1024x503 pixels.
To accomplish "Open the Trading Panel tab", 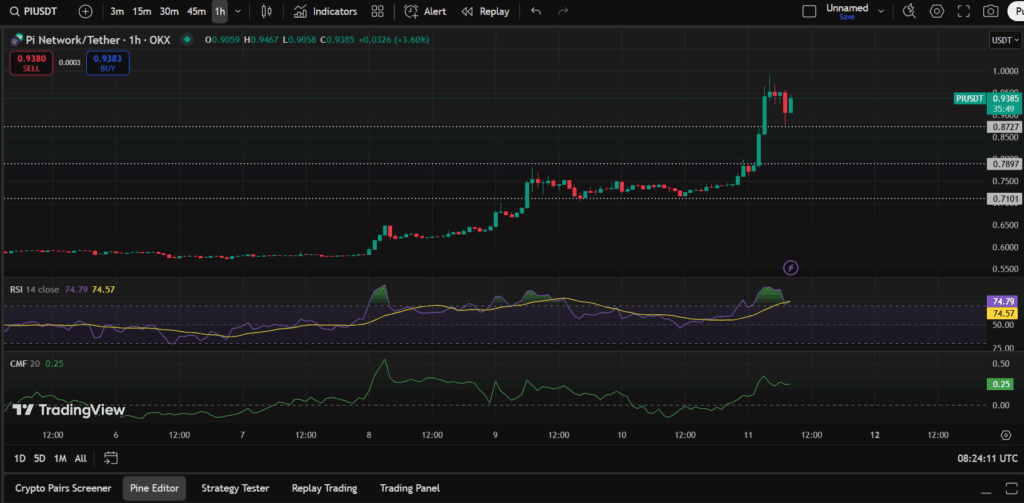I will (410, 488).
